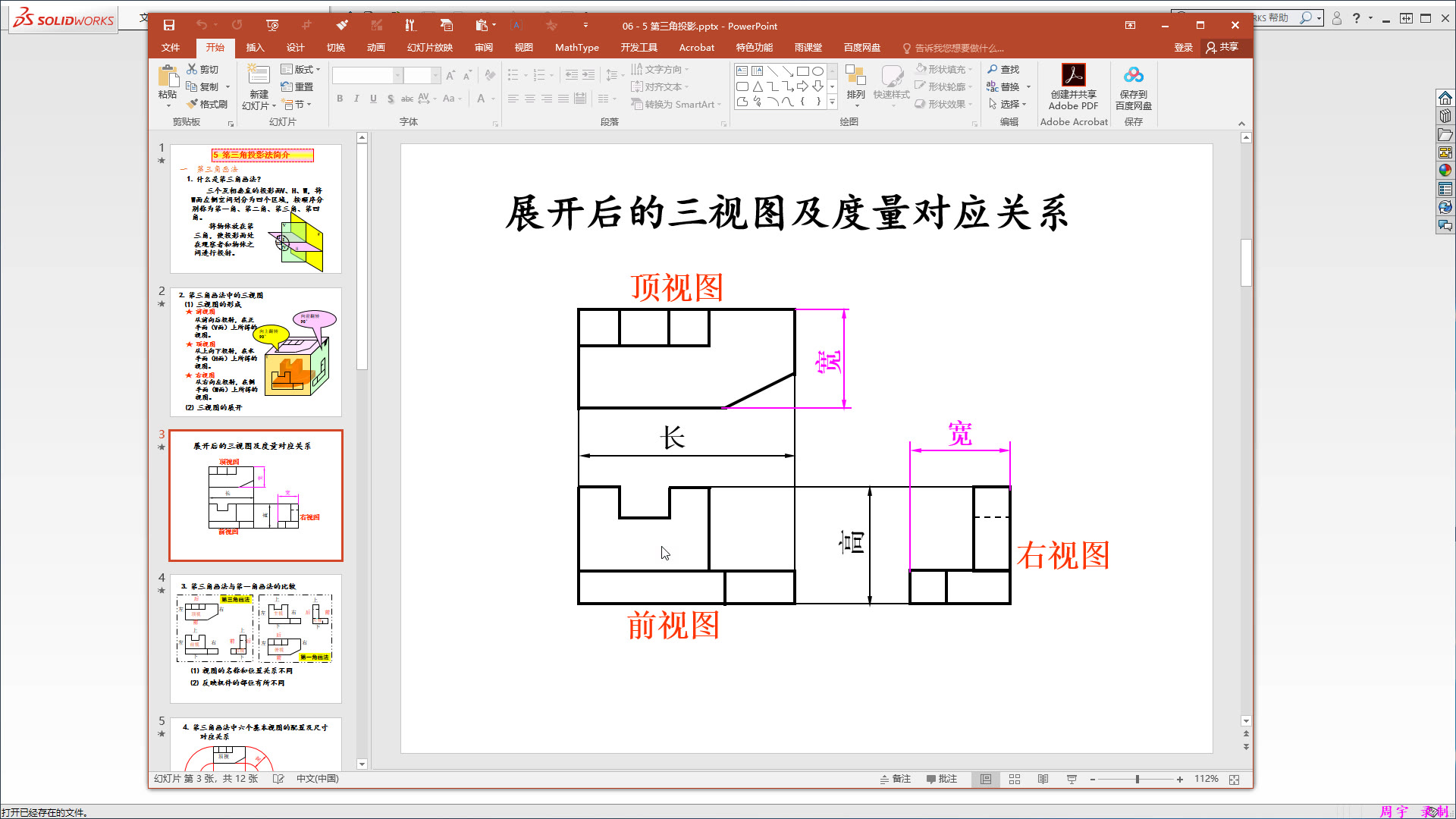This screenshot has width=1456, height=819.
Task: Click the zoom out minus button
Action: pyautogui.click(x=1092, y=780)
